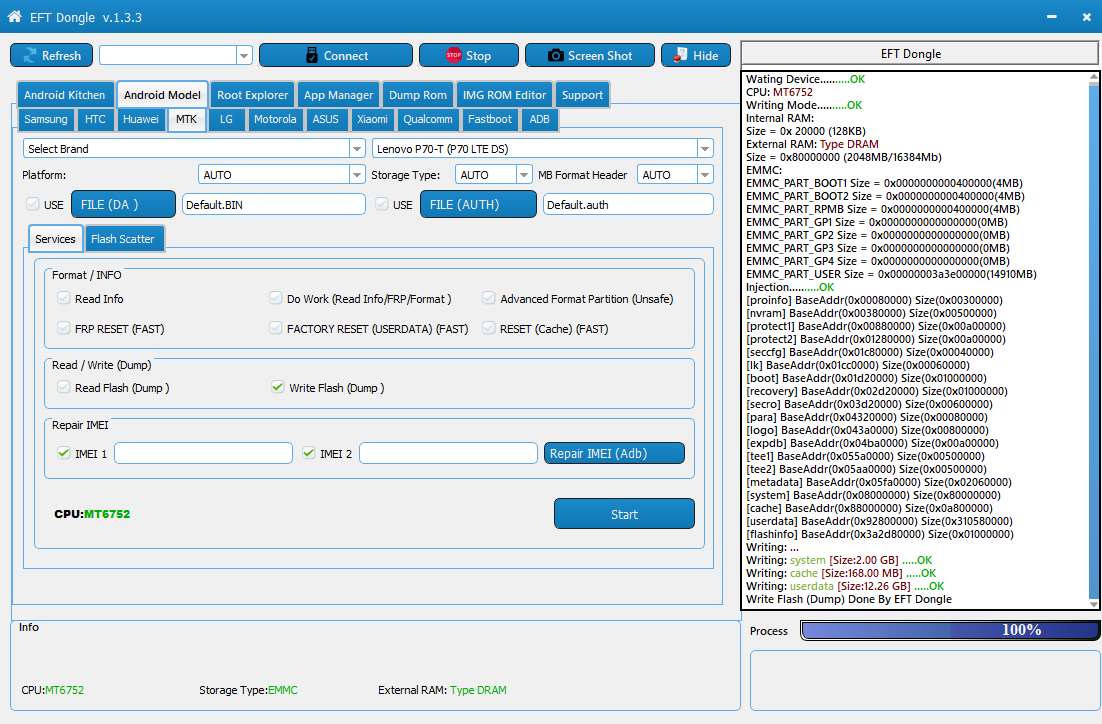Select the Services sub-tab
Viewport: 1102px width, 724px height.
click(56, 239)
